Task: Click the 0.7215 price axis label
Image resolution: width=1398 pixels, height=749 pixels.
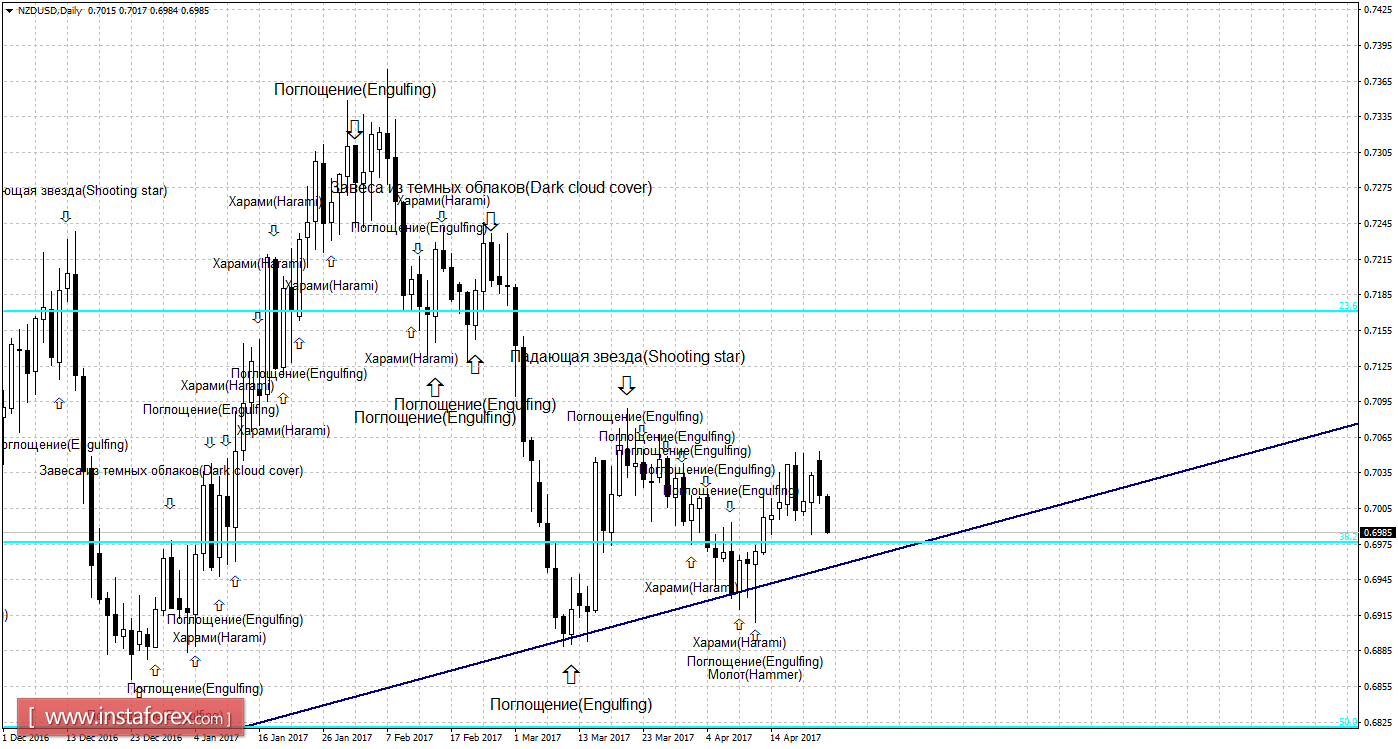Action: [1377, 259]
